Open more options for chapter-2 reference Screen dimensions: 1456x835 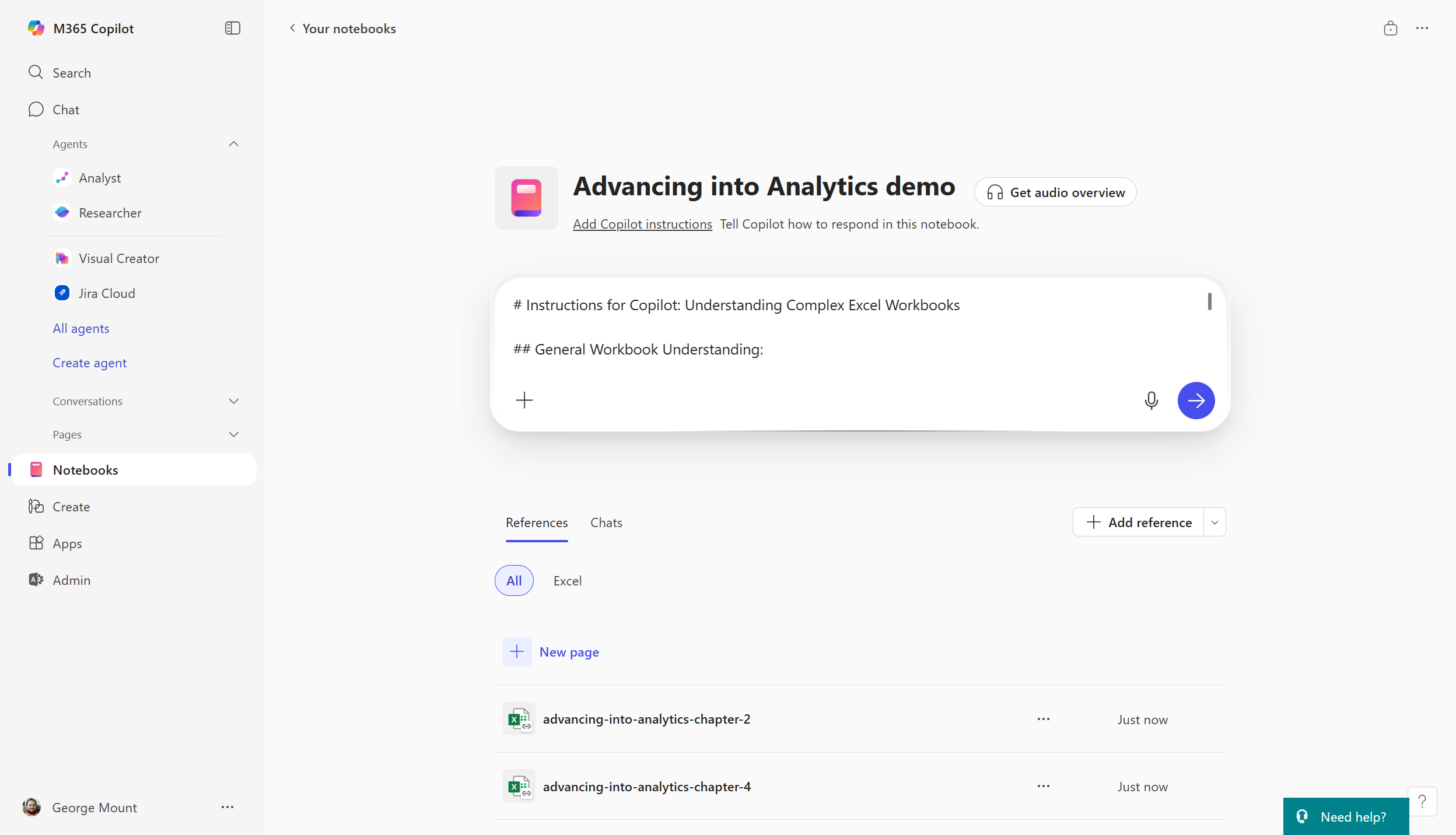(x=1043, y=719)
